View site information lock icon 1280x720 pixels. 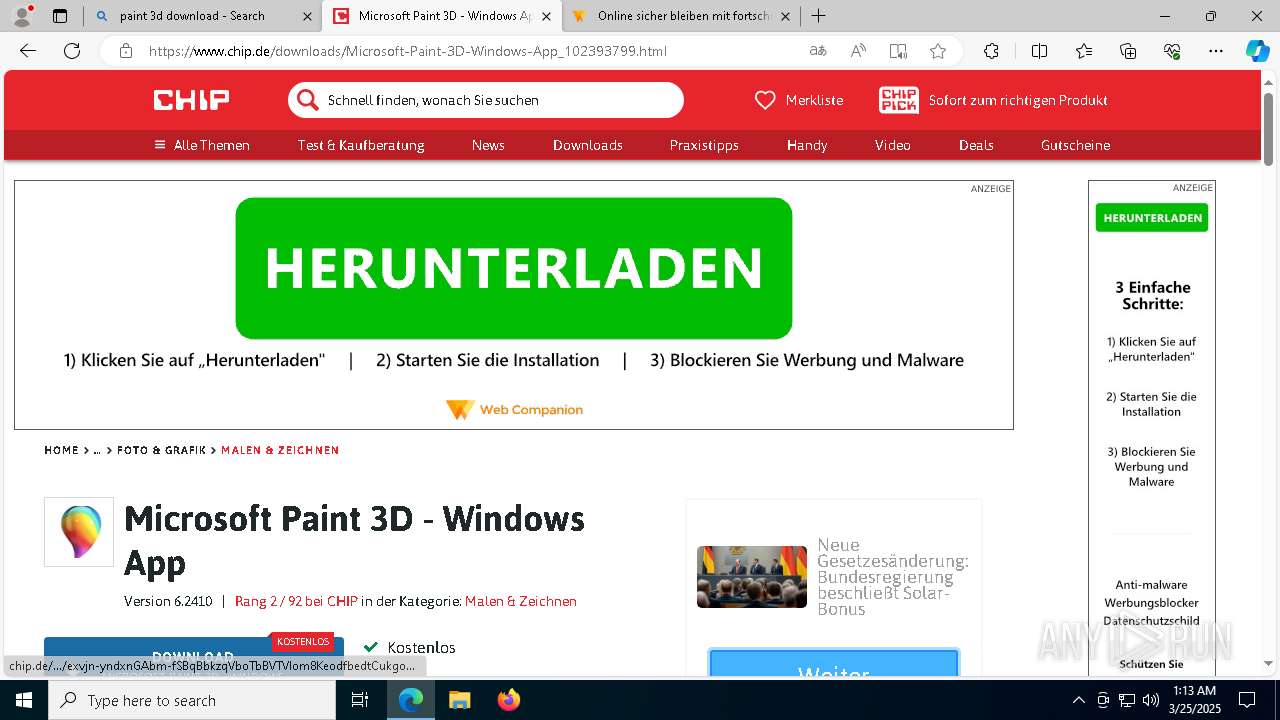125,51
